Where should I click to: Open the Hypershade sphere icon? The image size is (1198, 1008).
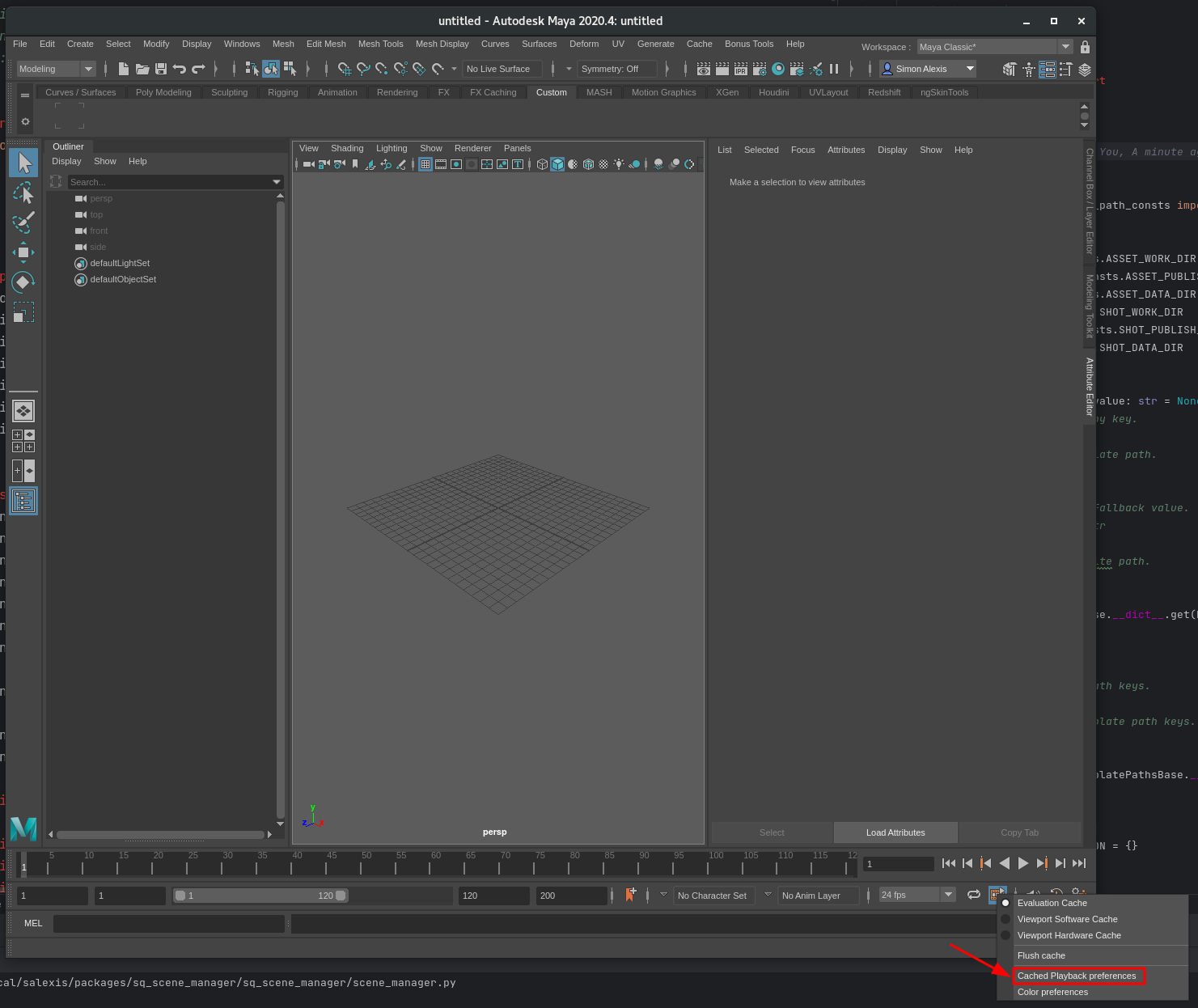[x=778, y=69]
